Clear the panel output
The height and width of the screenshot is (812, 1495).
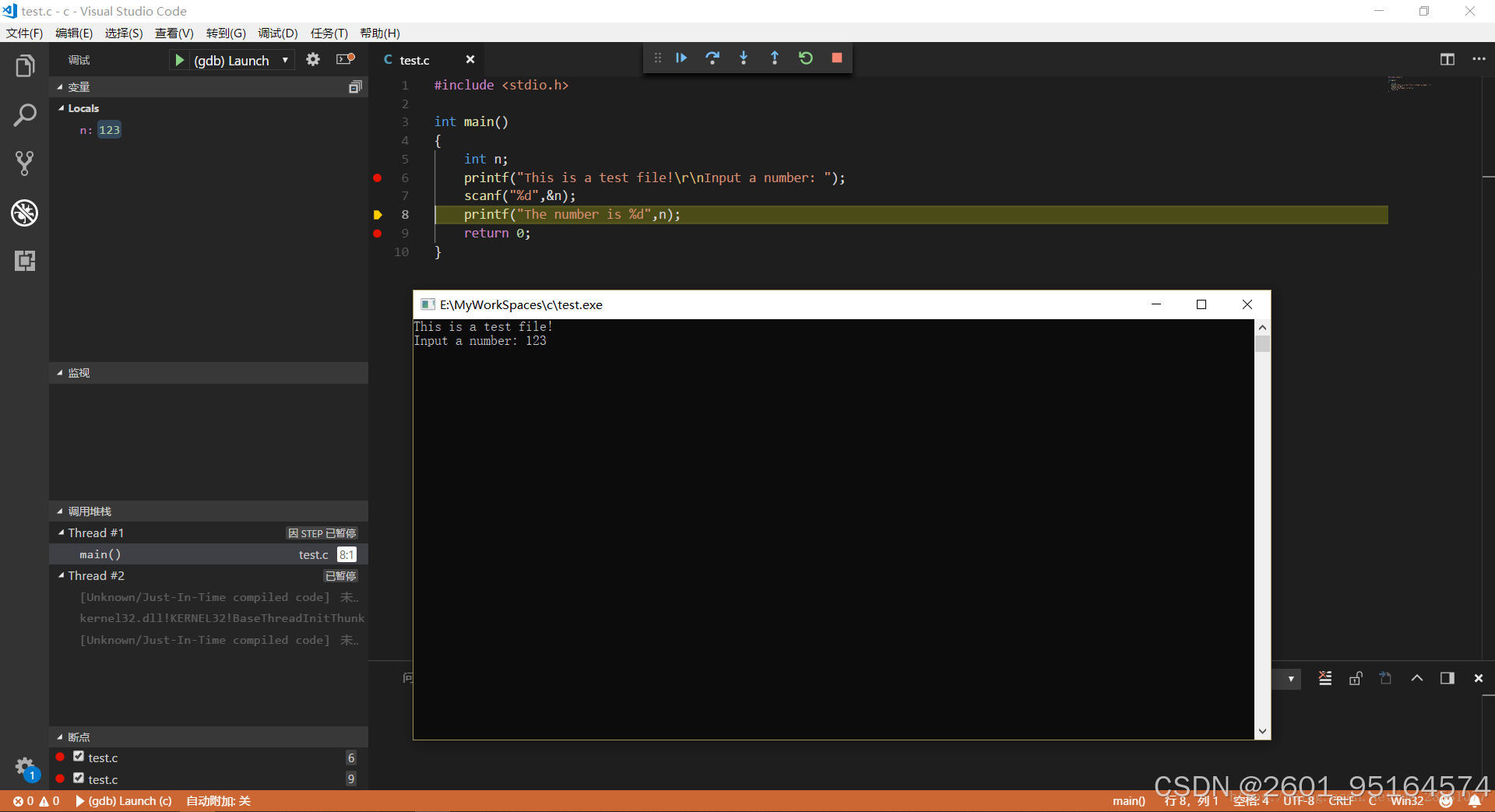point(1325,678)
